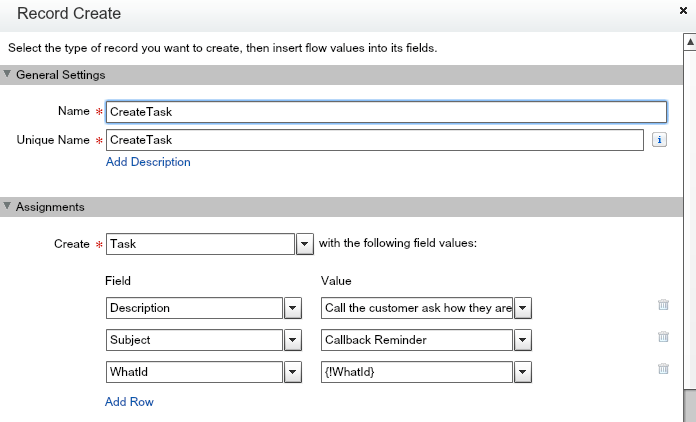Delete the Description field row
This screenshot has width=696, height=422.
[662, 305]
